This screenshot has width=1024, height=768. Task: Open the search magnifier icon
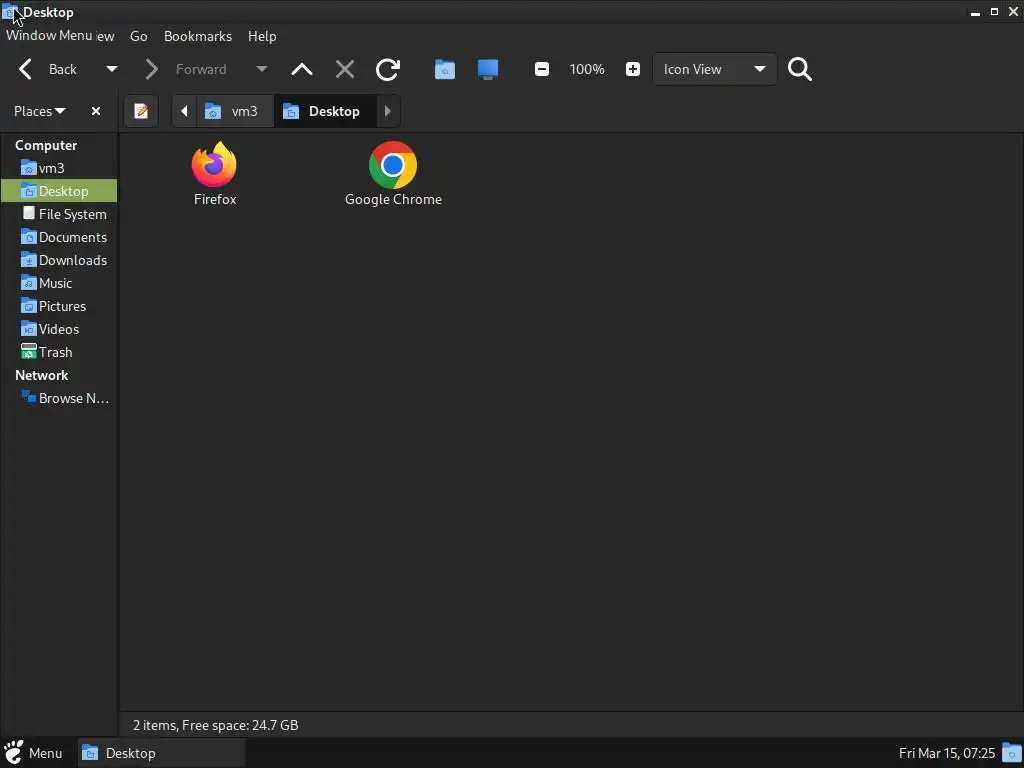799,69
